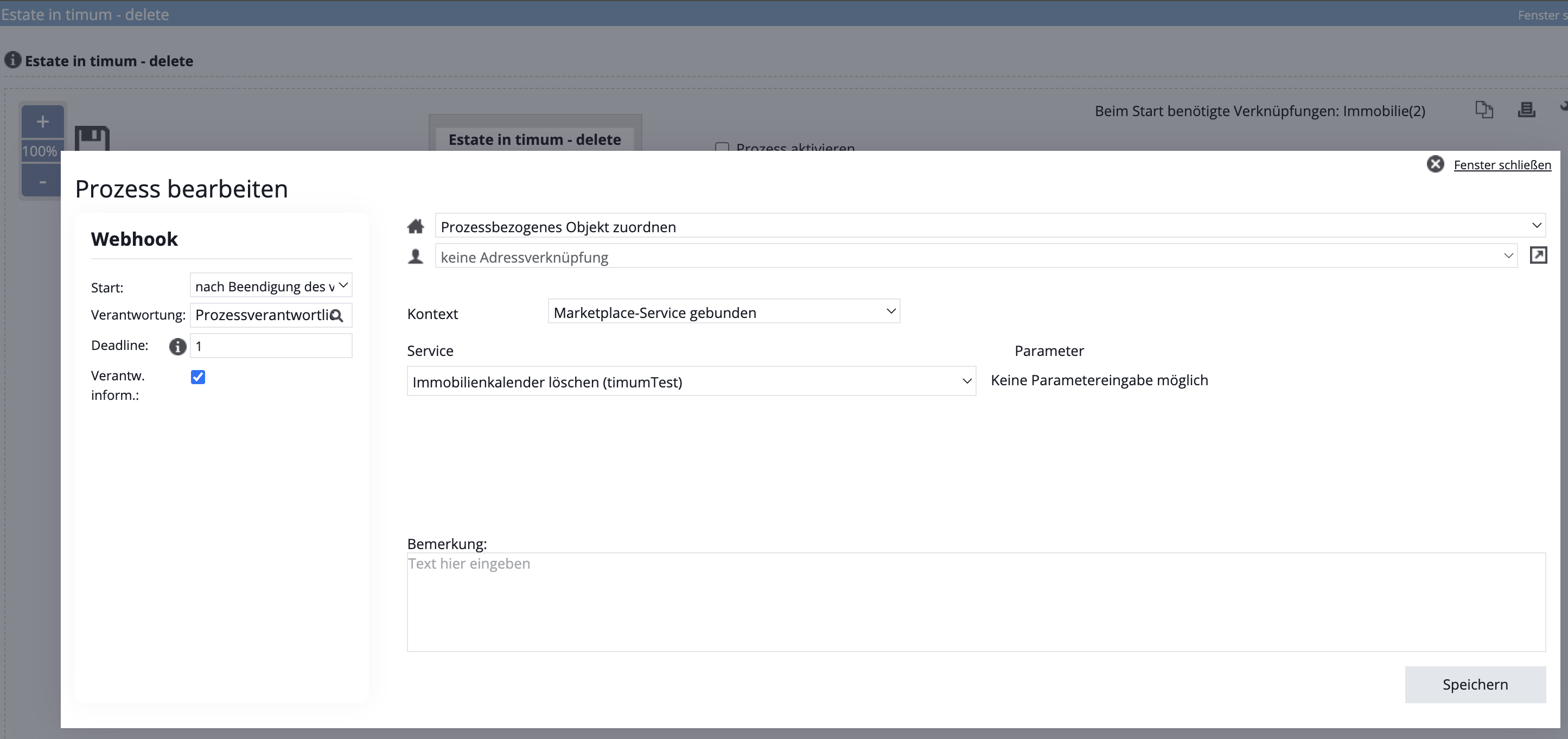Click the Bemerkung: label
This screenshot has height=739, width=1568.
click(x=447, y=544)
